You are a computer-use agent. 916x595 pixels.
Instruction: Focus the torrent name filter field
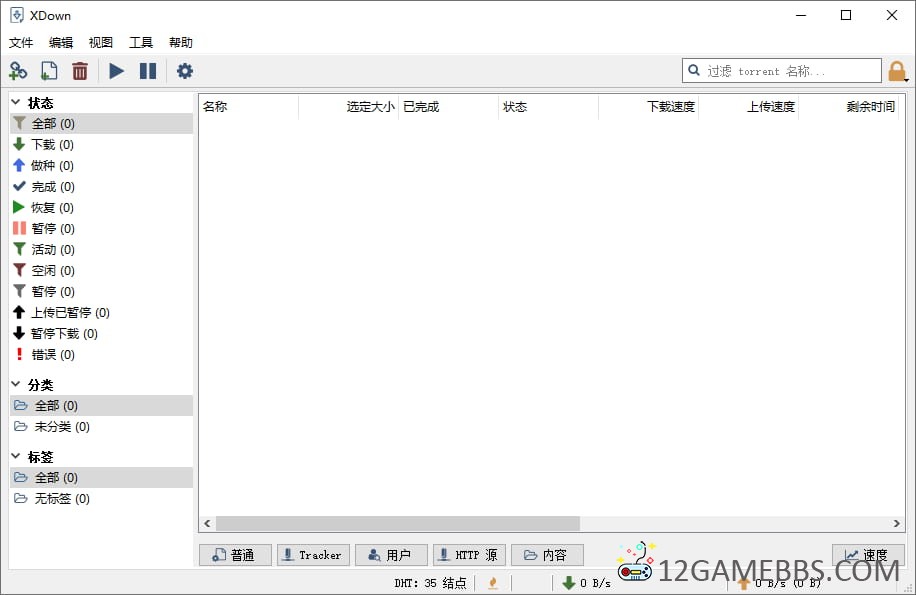tap(782, 71)
